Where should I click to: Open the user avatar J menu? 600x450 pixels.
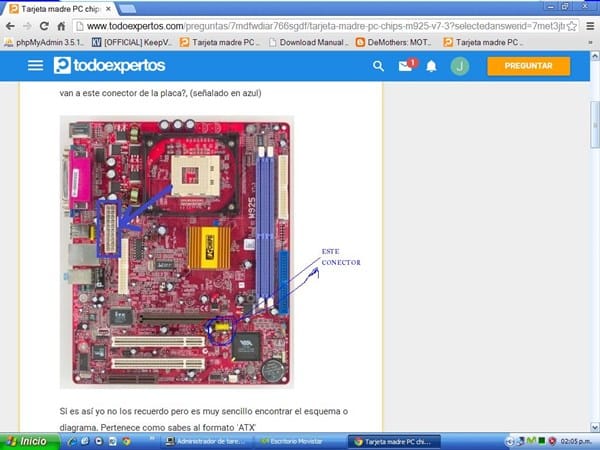[460, 66]
